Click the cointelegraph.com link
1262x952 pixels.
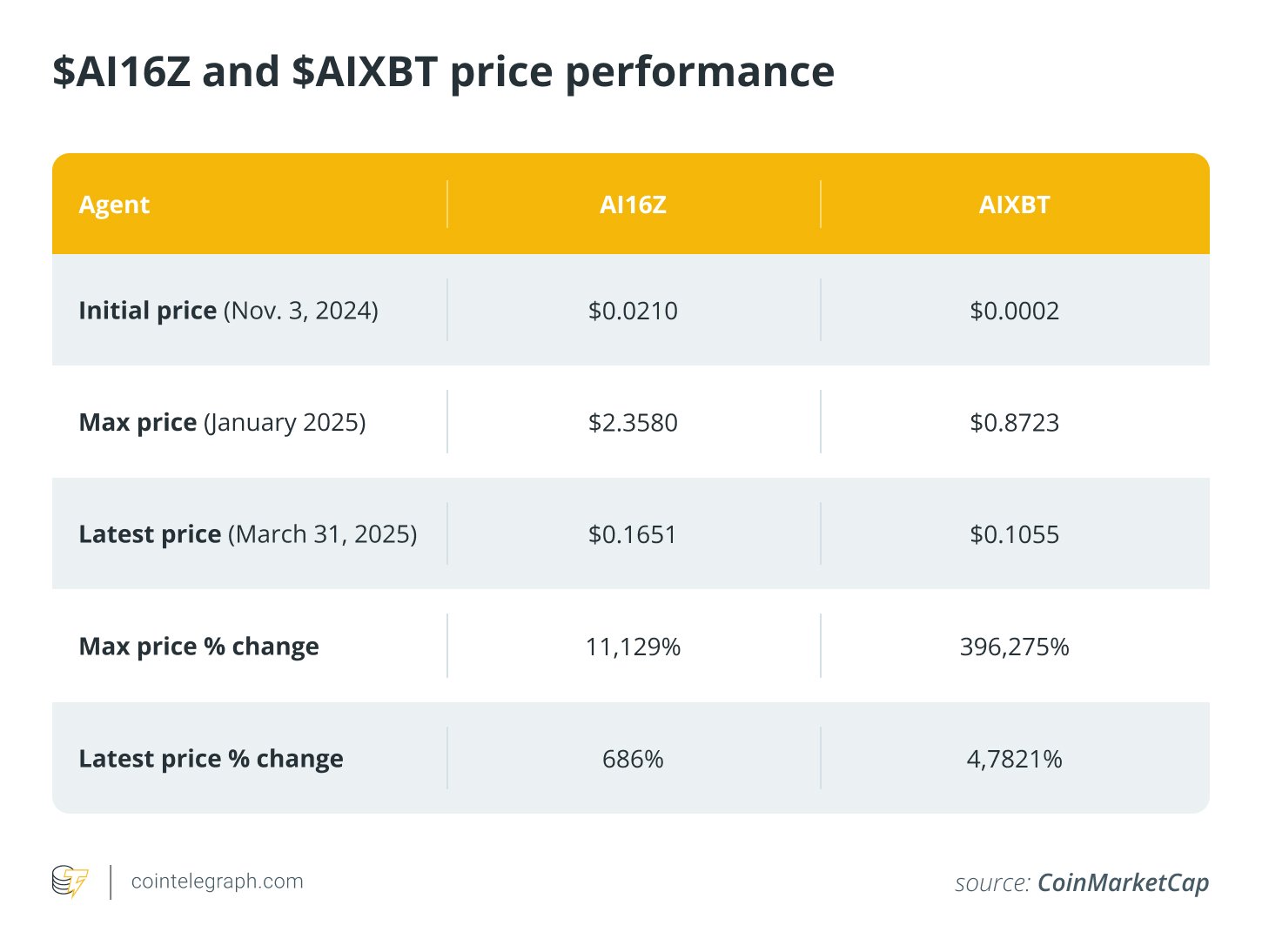coord(217,882)
